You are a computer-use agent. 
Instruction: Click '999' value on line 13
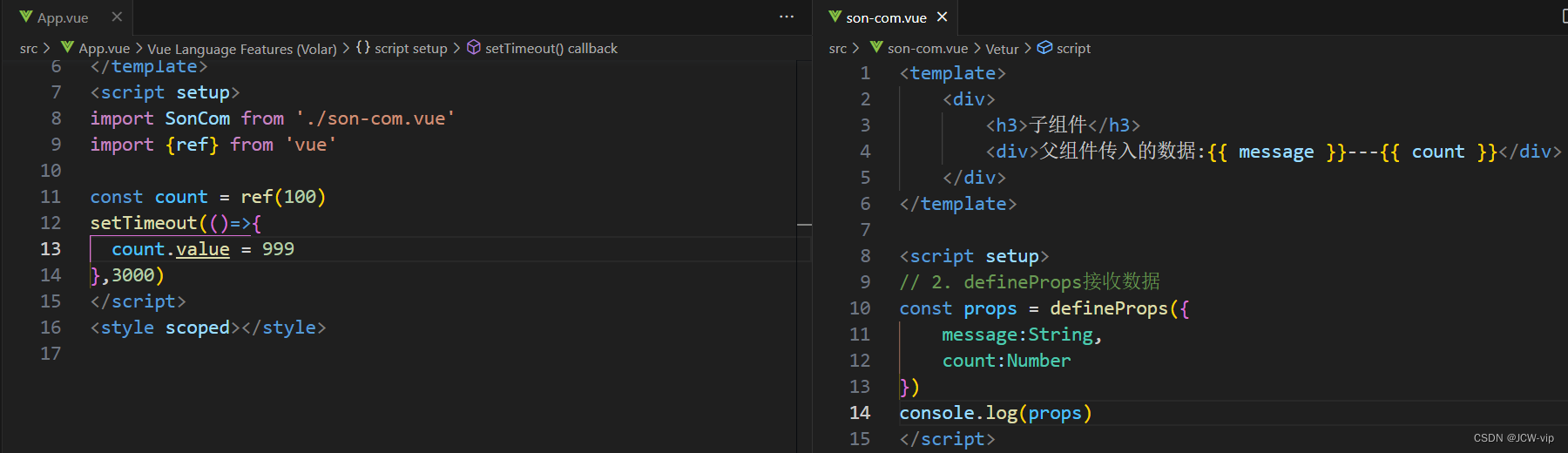tap(278, 249)
